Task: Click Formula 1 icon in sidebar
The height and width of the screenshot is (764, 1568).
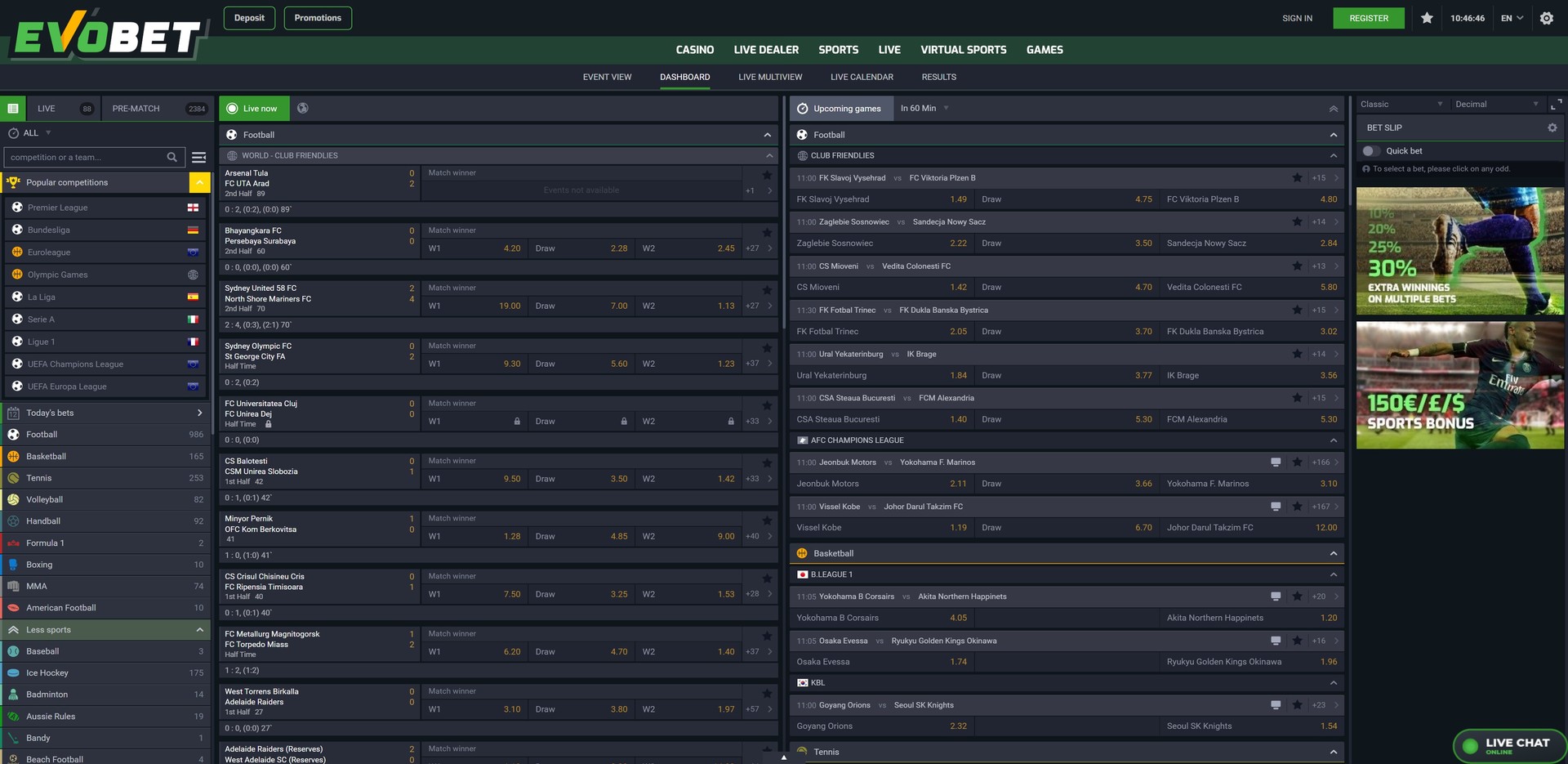Action: [x=13, y=543]
